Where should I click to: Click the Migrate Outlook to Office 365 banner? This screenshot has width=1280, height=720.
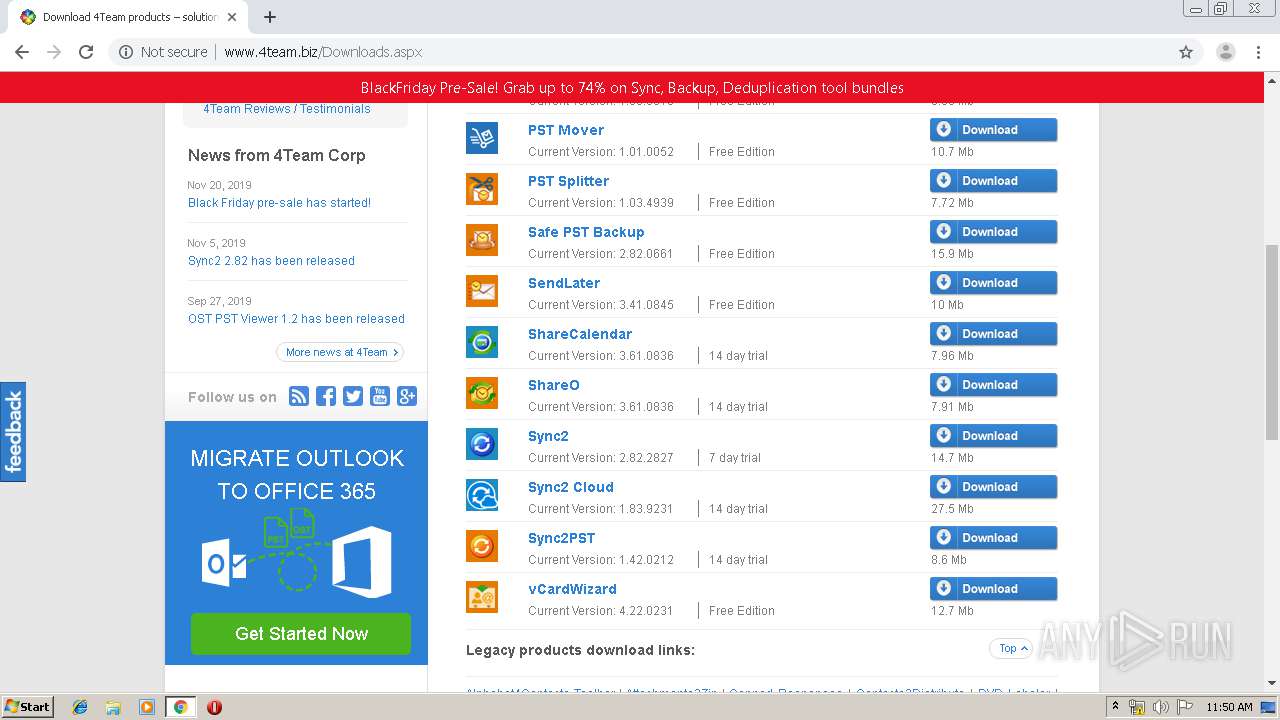tap(296, 543)
